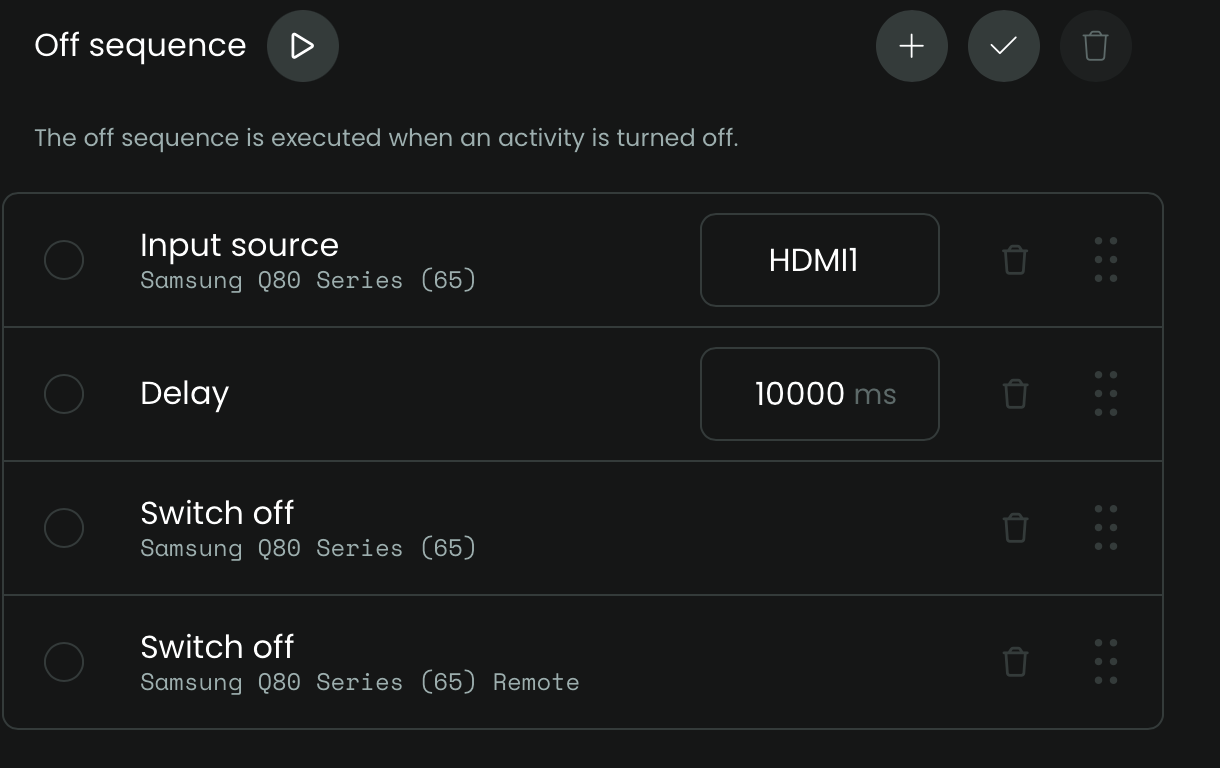Image resolution: width=1220 pixels, height=768 pixels.
Task: Edit the 10000 ms delay field
Action: 819,394
